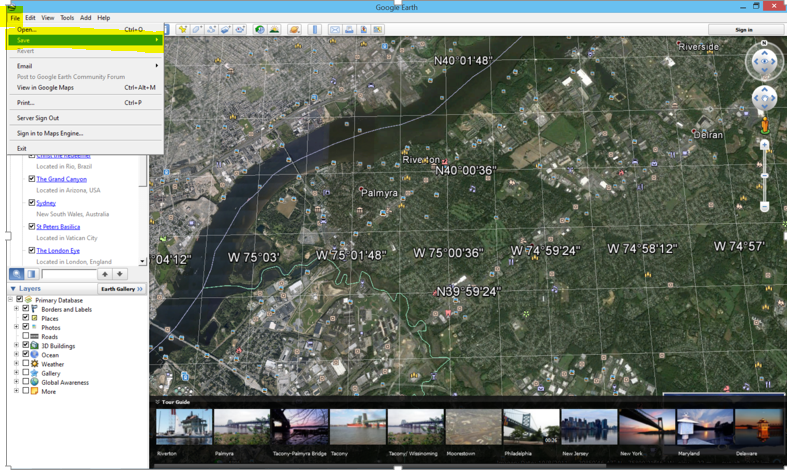Click the sunlight across landscape icon
The image size is (787, 470).
[x=274, y=30]
